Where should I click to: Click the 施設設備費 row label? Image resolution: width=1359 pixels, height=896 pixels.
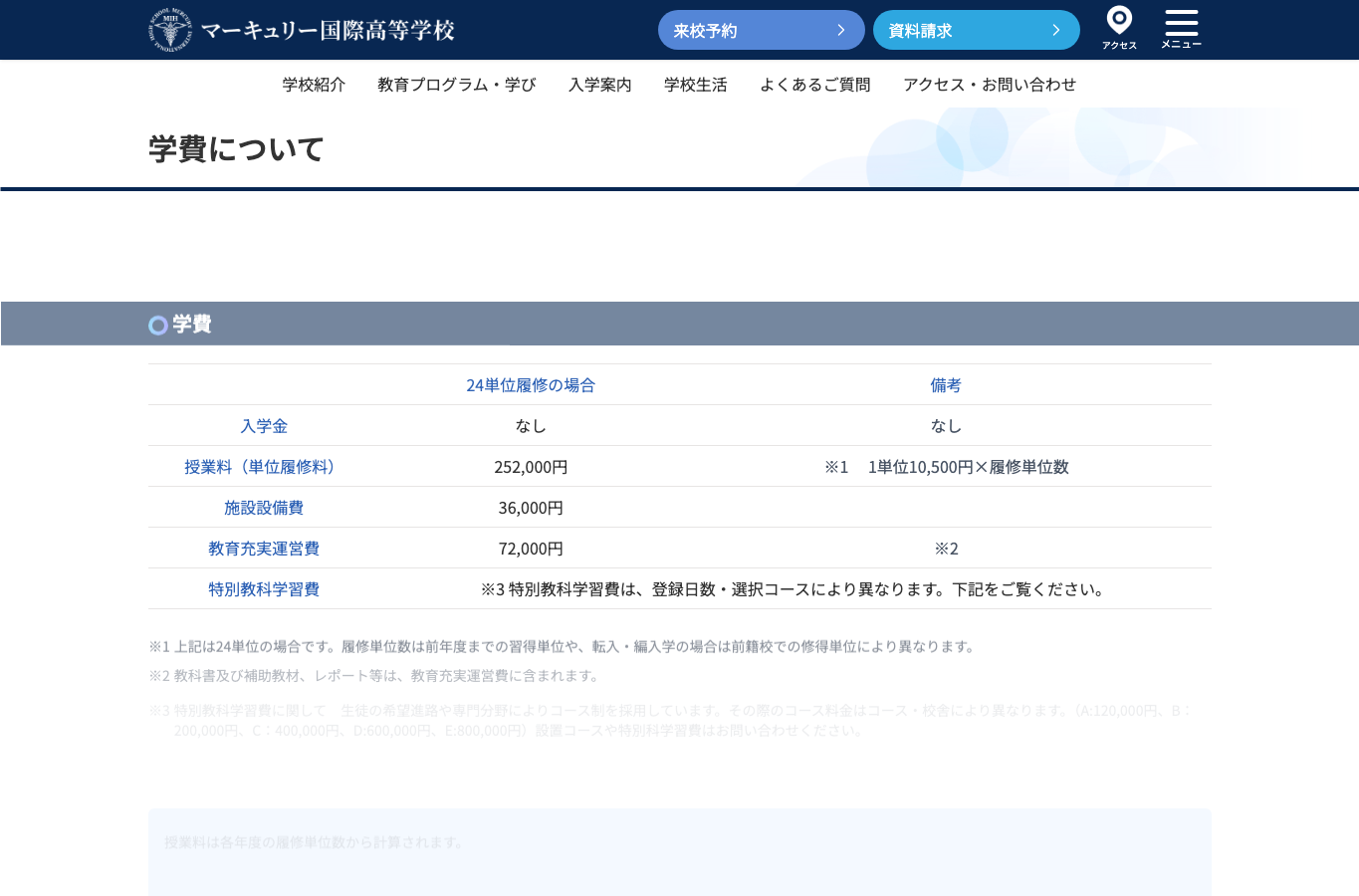pyautogui.click(x=264, y=508)
